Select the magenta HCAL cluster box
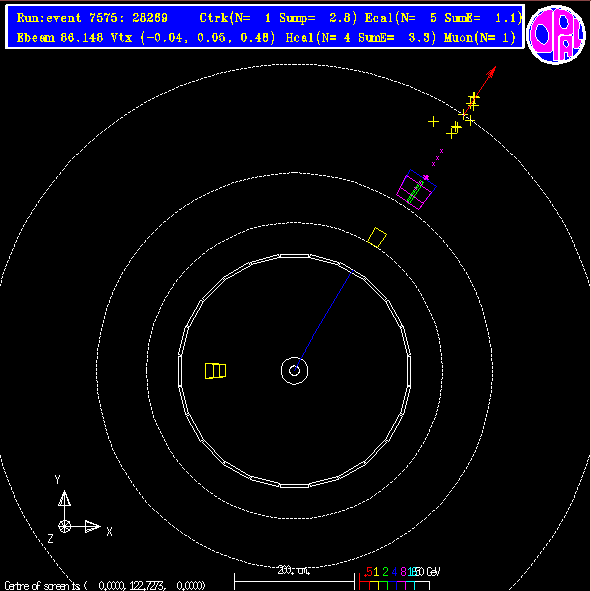The width and height of the screenshot is (591, 591). 416,190
